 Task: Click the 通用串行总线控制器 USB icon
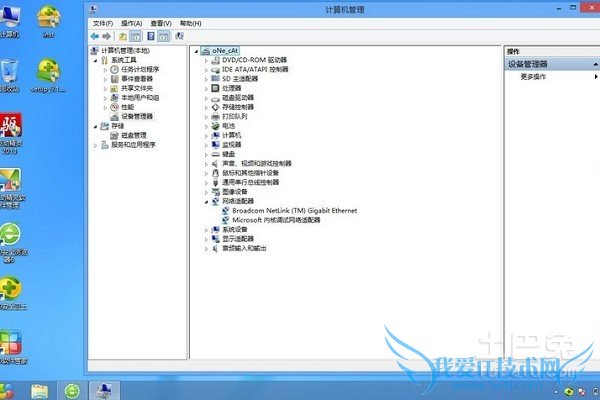point(215,183)
